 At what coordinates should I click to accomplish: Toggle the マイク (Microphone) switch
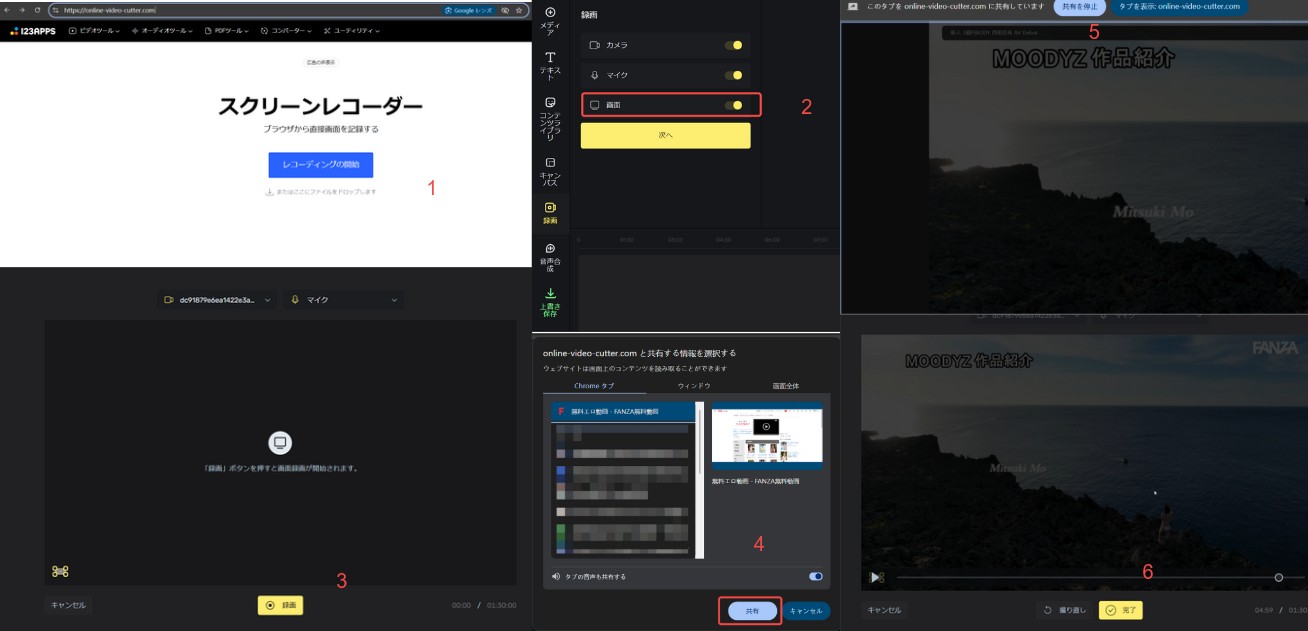click(733, 75)
